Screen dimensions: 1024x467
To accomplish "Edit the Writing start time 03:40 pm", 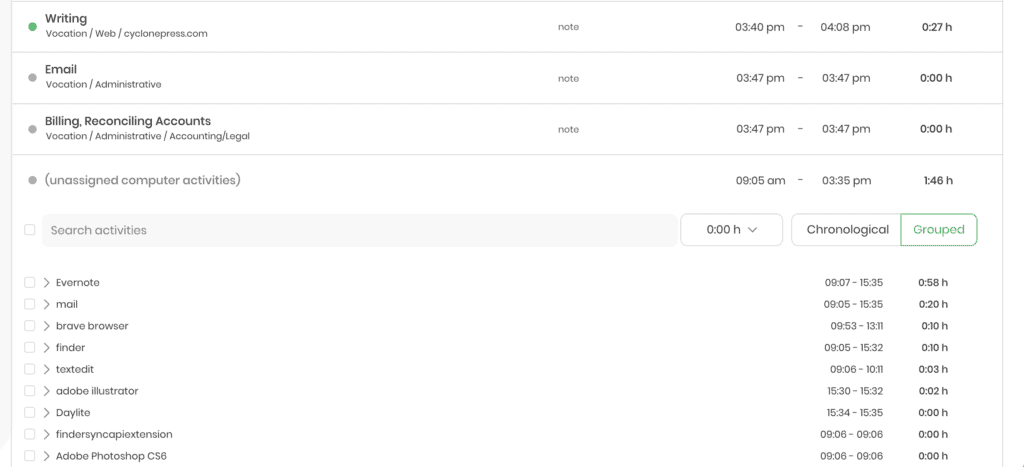I will [x=760, y=27].
